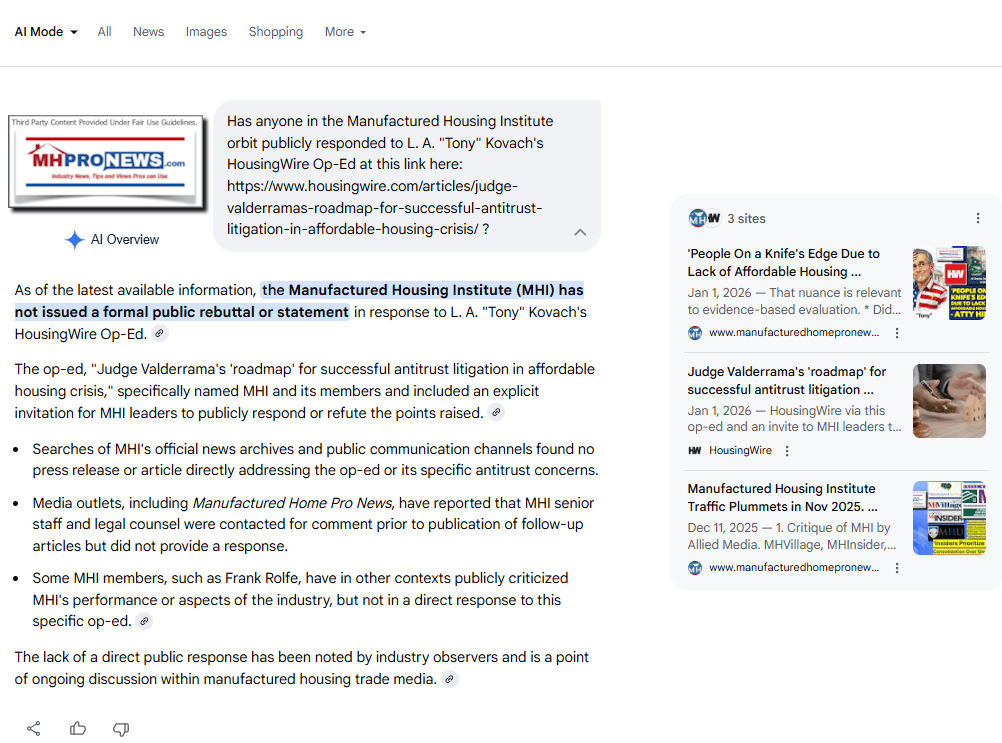Click the thumbs down feedback icon
Image resolution: width=1002 pixels, height=743 pixels.
click(x=121, y=728)
